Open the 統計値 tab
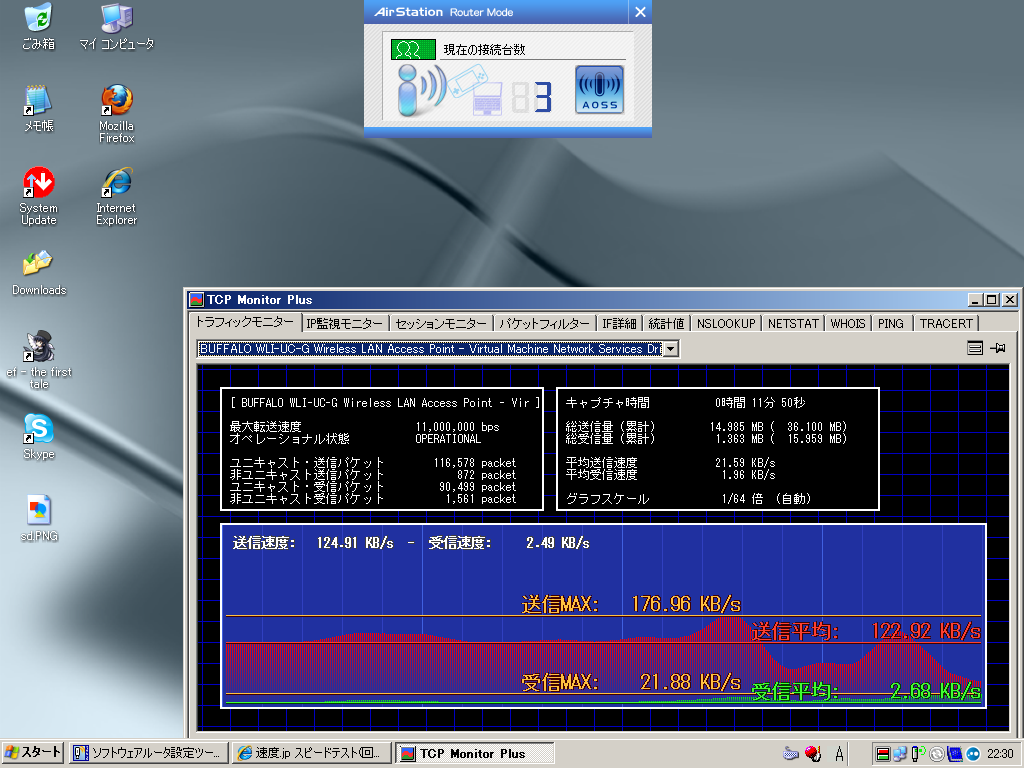The image size is (1024, 768). [x=666, y=323]
